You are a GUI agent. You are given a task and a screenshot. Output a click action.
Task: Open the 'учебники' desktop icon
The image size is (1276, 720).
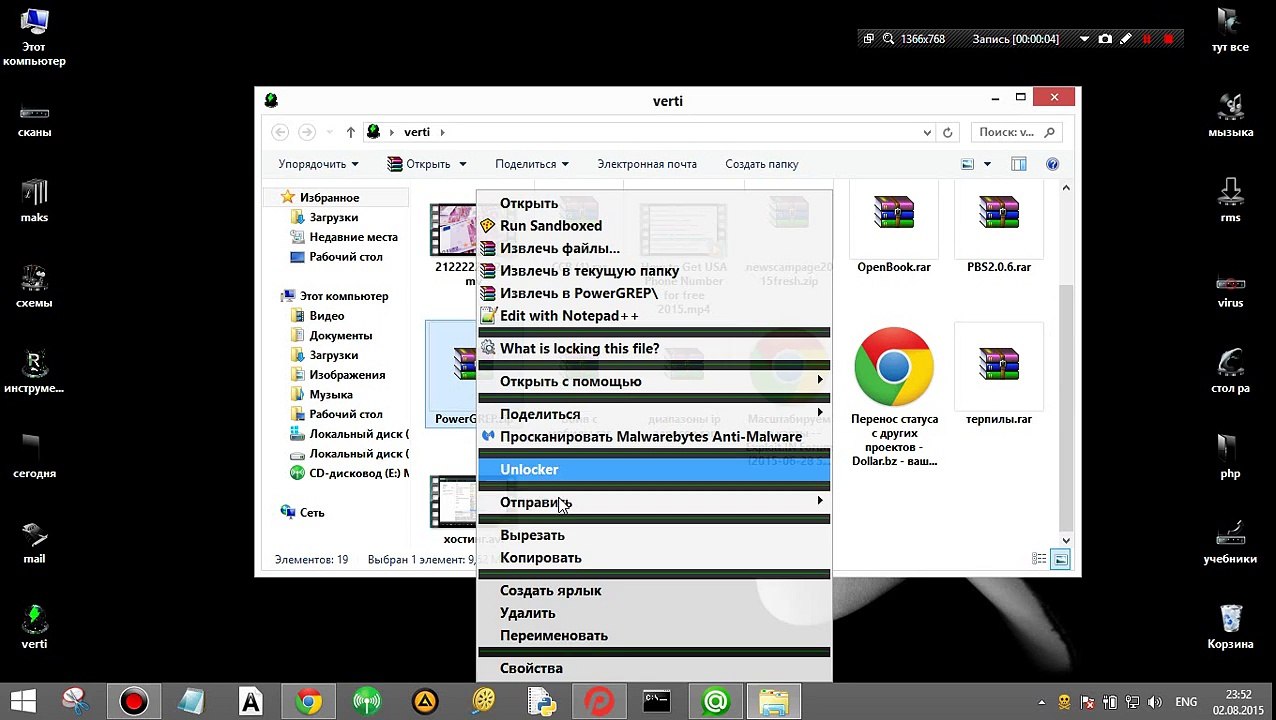1230,543
